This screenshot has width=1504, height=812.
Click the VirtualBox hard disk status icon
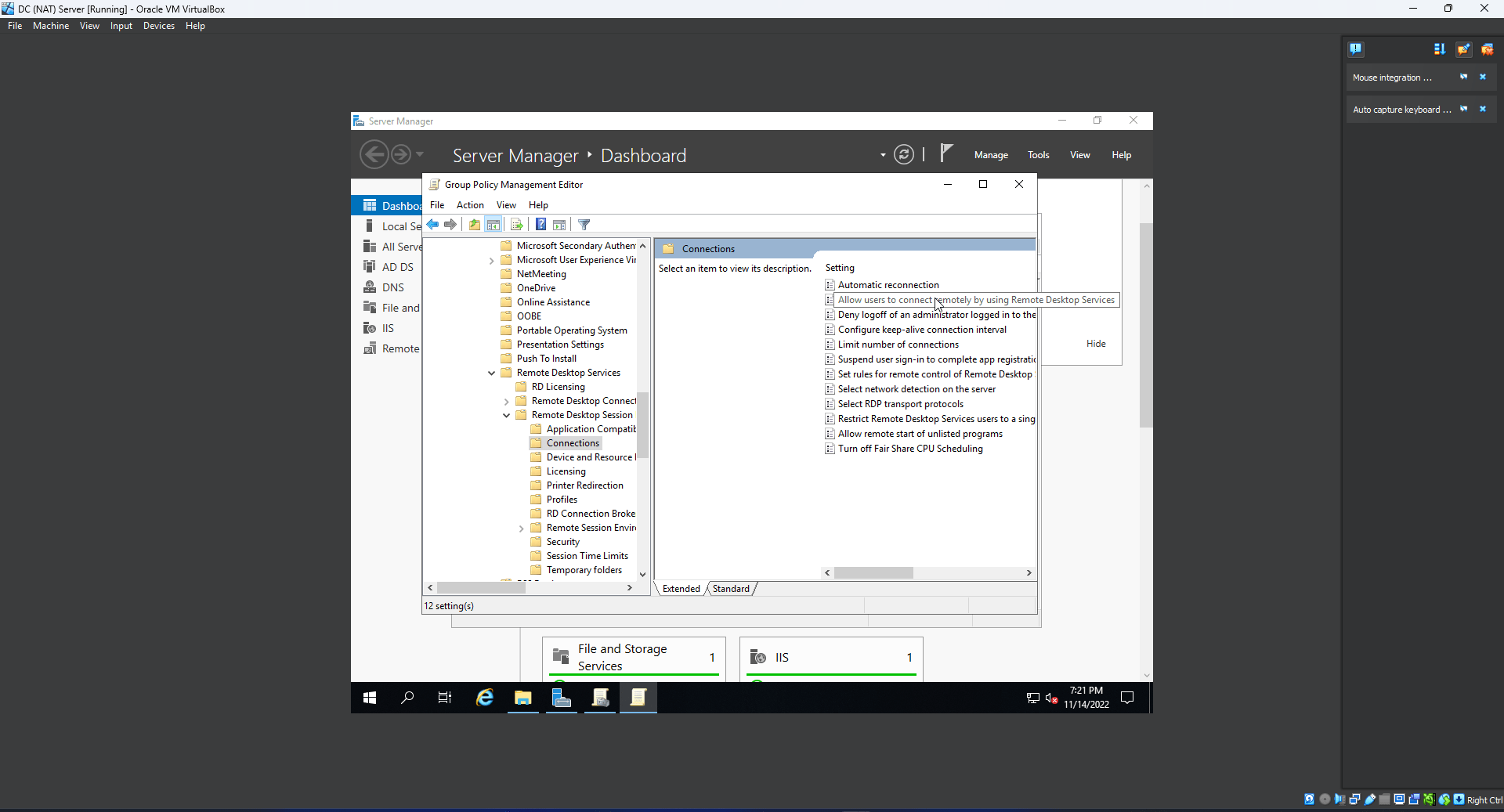click(x=1309, y=799)
